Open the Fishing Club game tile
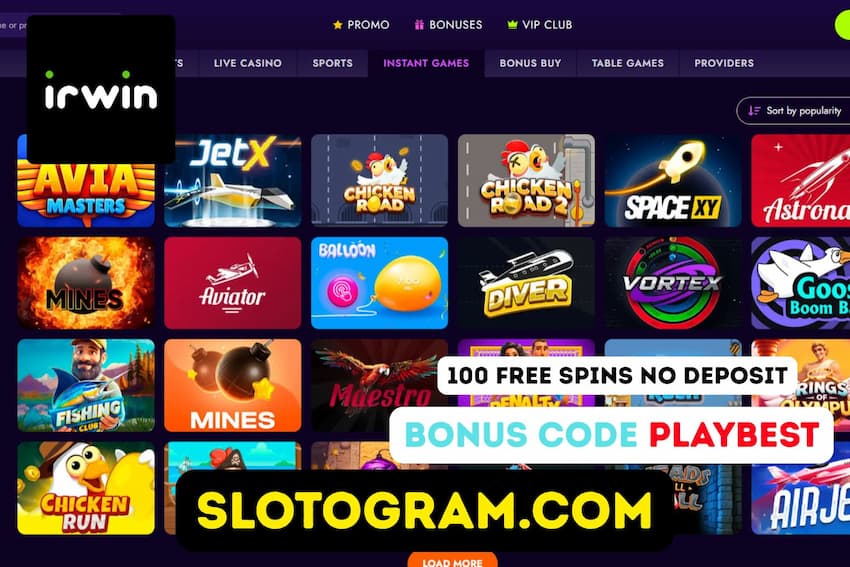Viewport: 850px width, 567px height. click(x=86, y=385)
